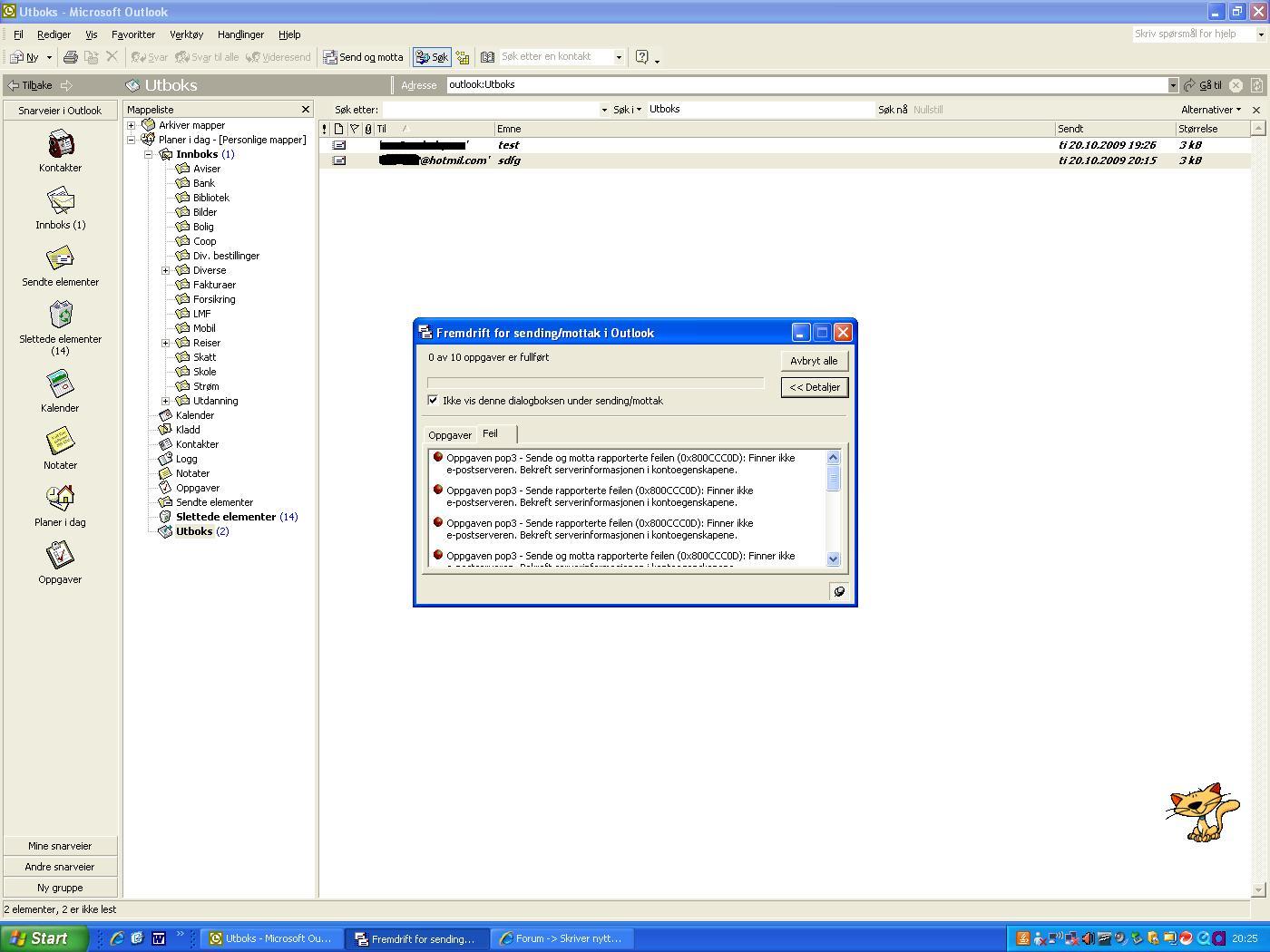1270x952 pixels.
Task: Click the error list scrollbar down arrow
Action: [x=834, y=559]
